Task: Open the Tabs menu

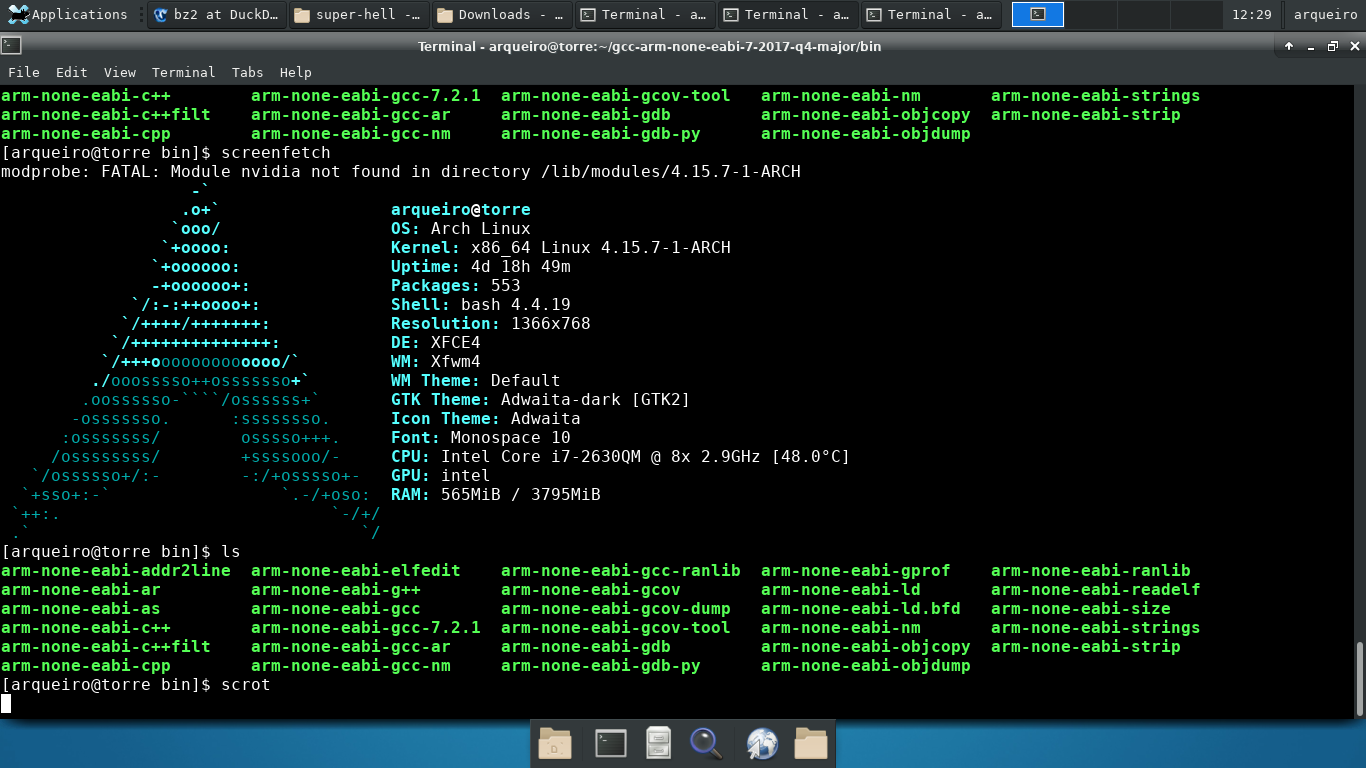Action: (x=247, y=72)
